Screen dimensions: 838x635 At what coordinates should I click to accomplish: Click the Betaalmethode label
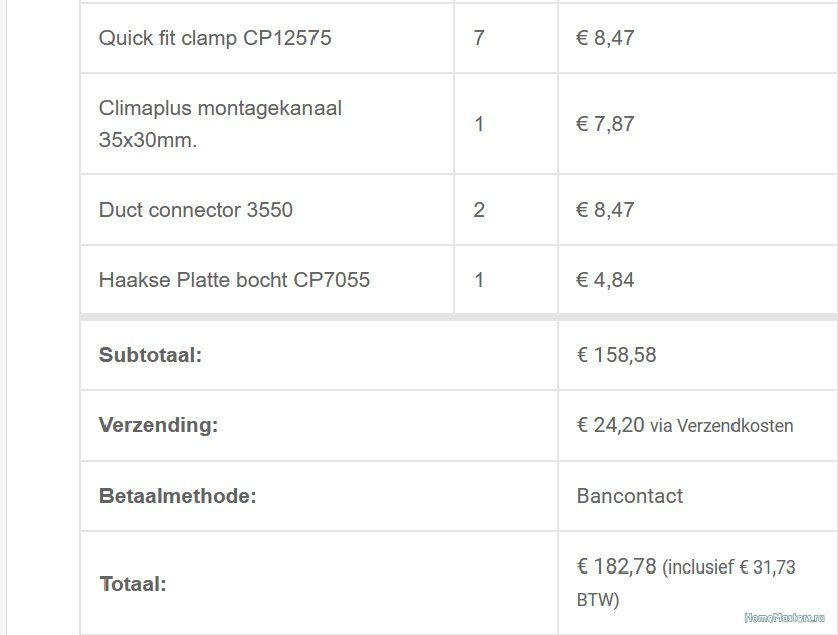click(x=177, y=496)
